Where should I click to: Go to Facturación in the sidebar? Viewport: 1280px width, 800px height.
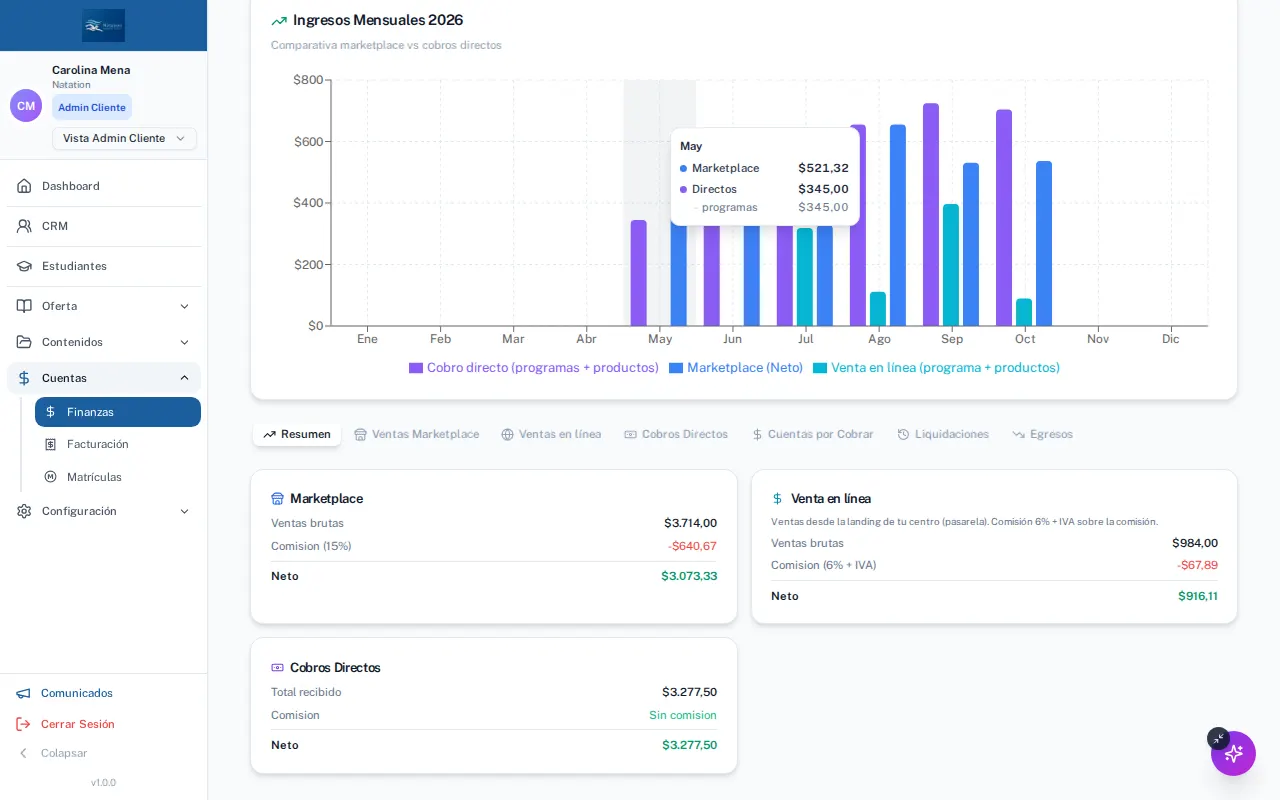pyautogui.click(x=118, y=444)
